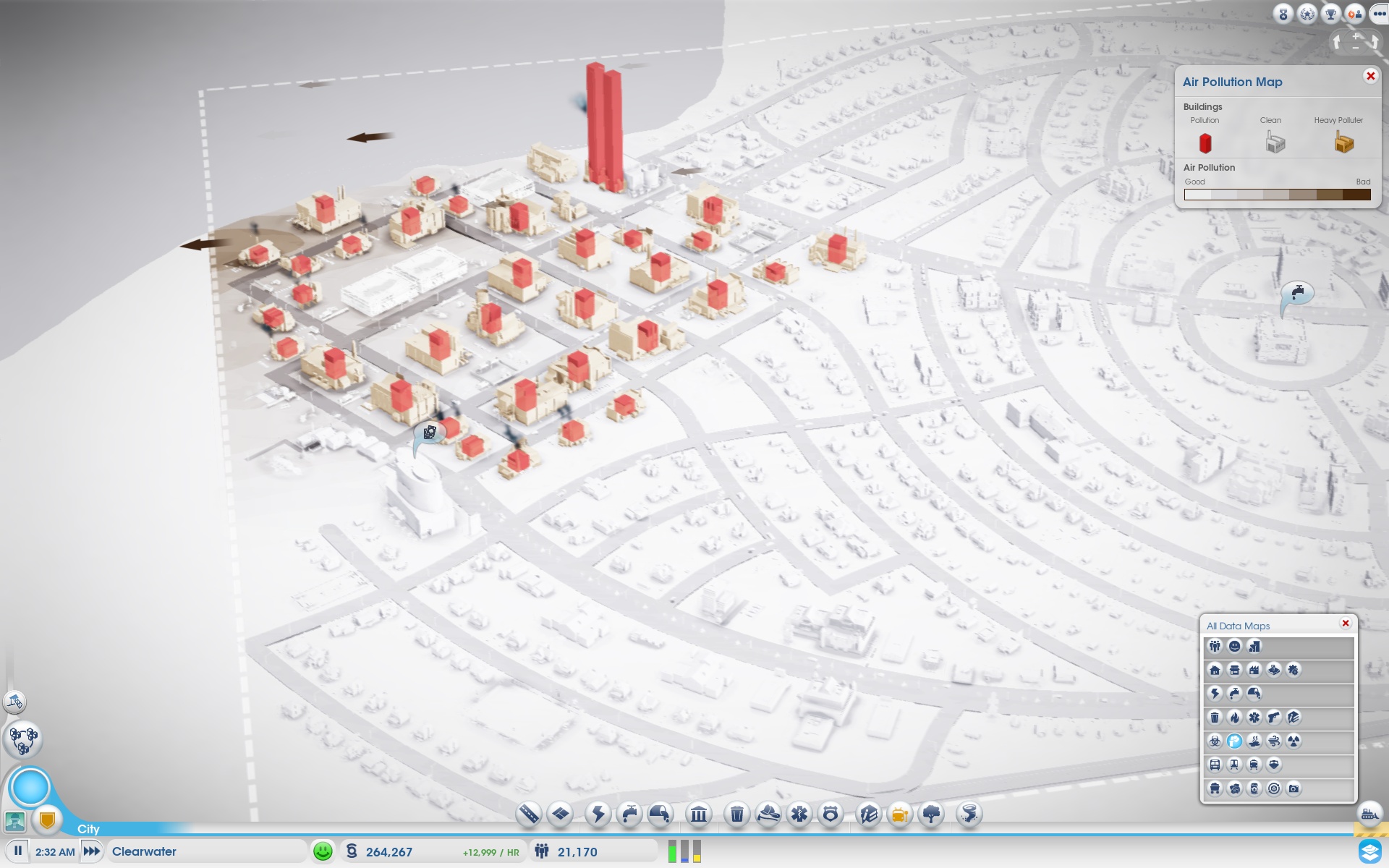The image size is (1389, 868).
Task: Click the Air Pollution gradient legend bar
Action: [1277, 195]
